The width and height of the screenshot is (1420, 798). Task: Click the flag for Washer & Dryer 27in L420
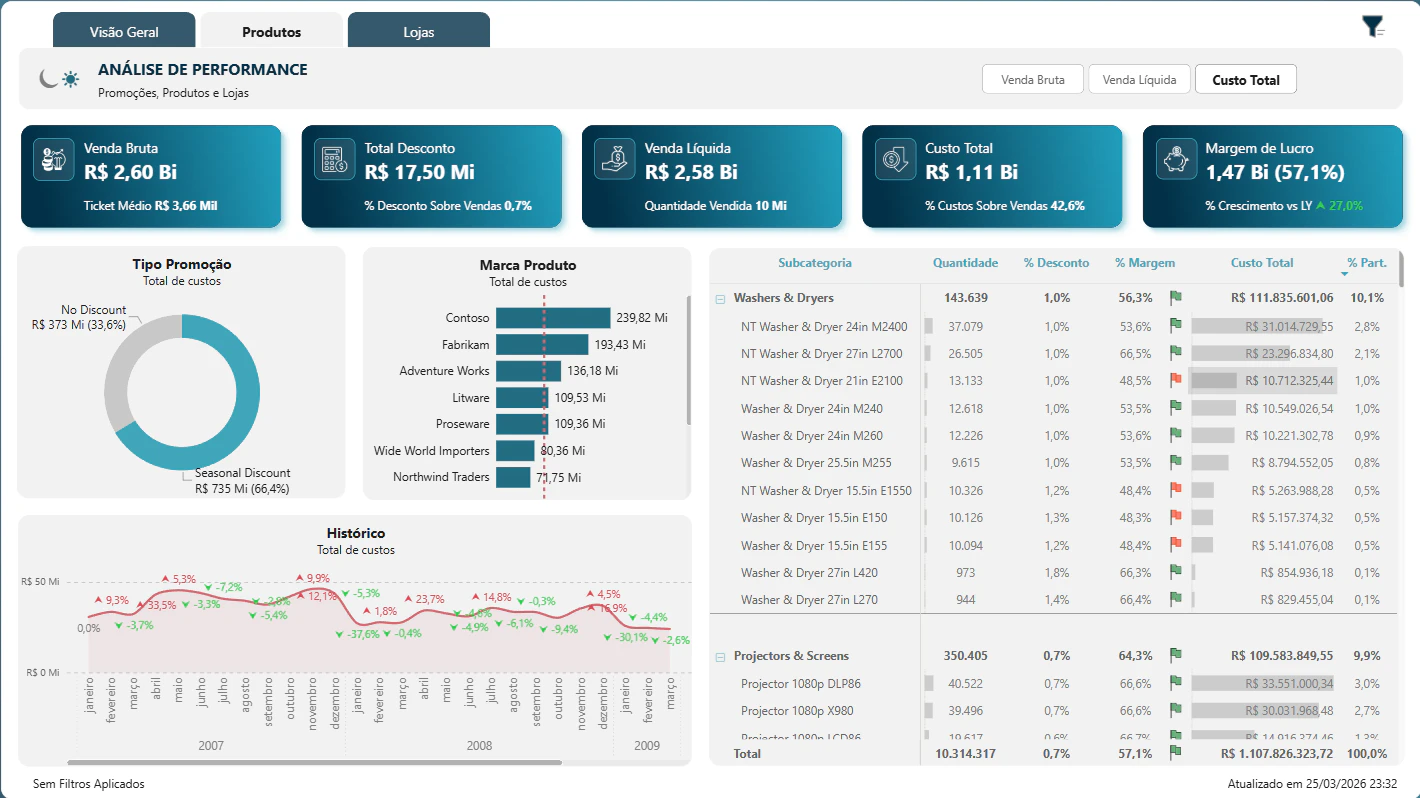(x=1176, y=572)
